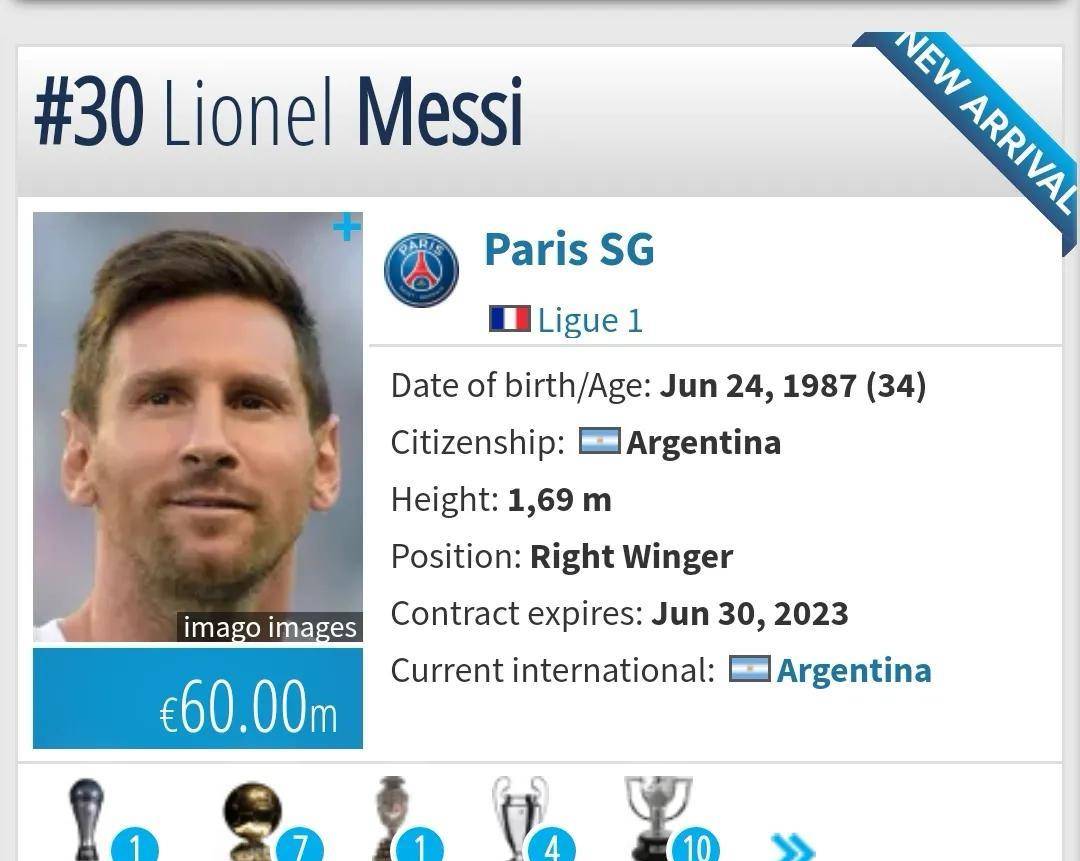Image resolution: width=1080 pixels, height=861 pixels.
Task: Select the Copa America trophy icon
Action: pos(392,818)
